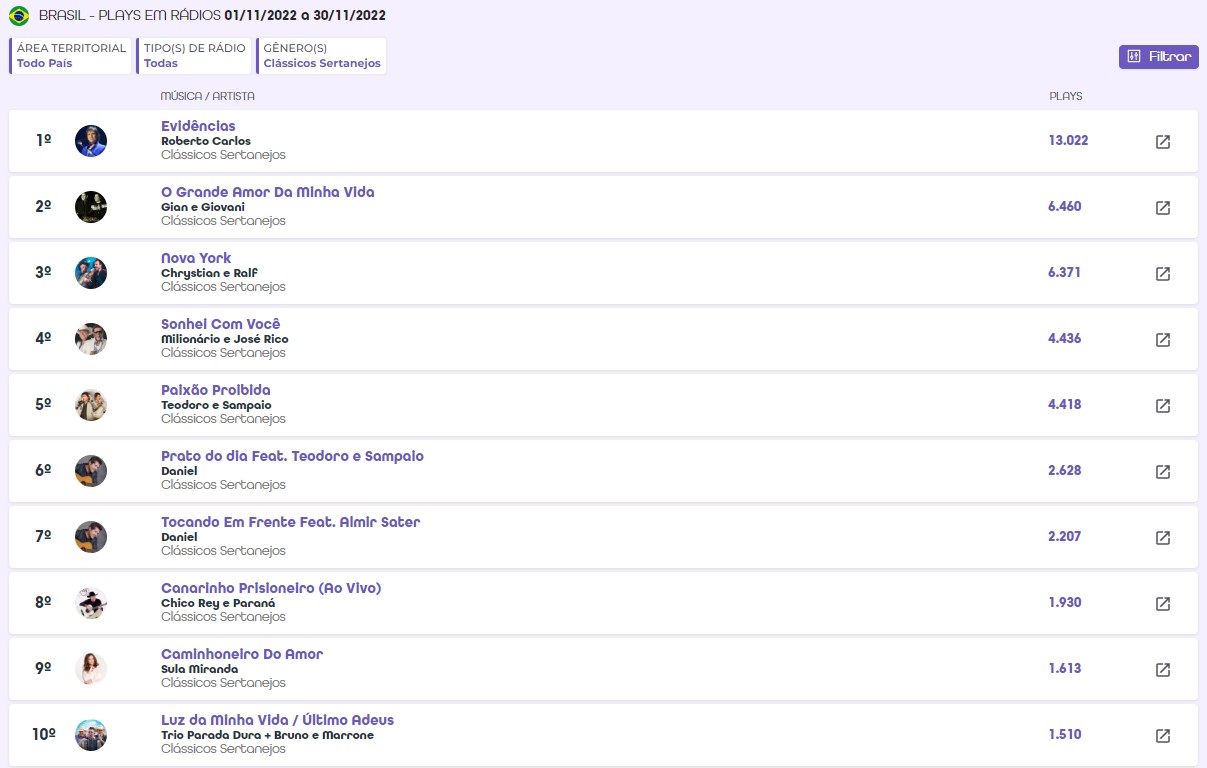Click Daniel avatar in 6th place row
Image resolution: width=1207 pixels, height=768 pixels.
[91, 471]
